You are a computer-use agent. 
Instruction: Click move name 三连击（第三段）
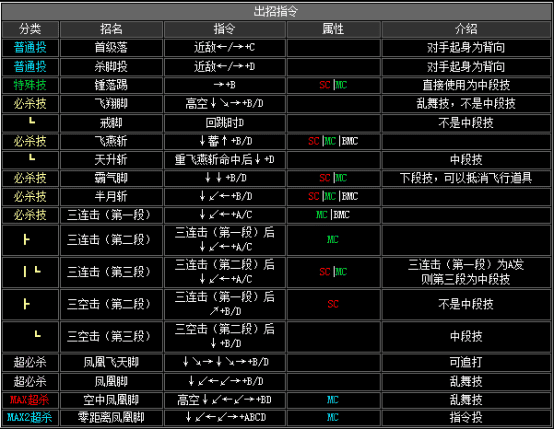pos(109,272)
